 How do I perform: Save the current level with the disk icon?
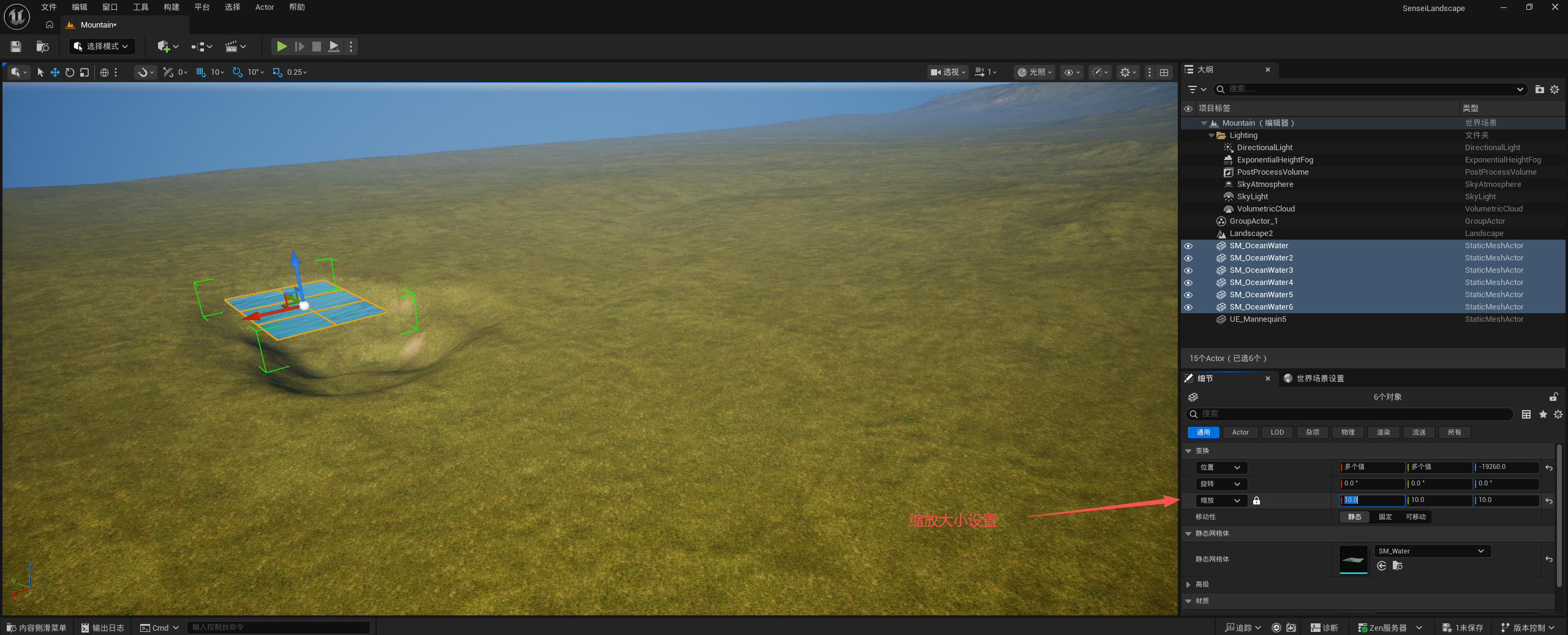16,47
